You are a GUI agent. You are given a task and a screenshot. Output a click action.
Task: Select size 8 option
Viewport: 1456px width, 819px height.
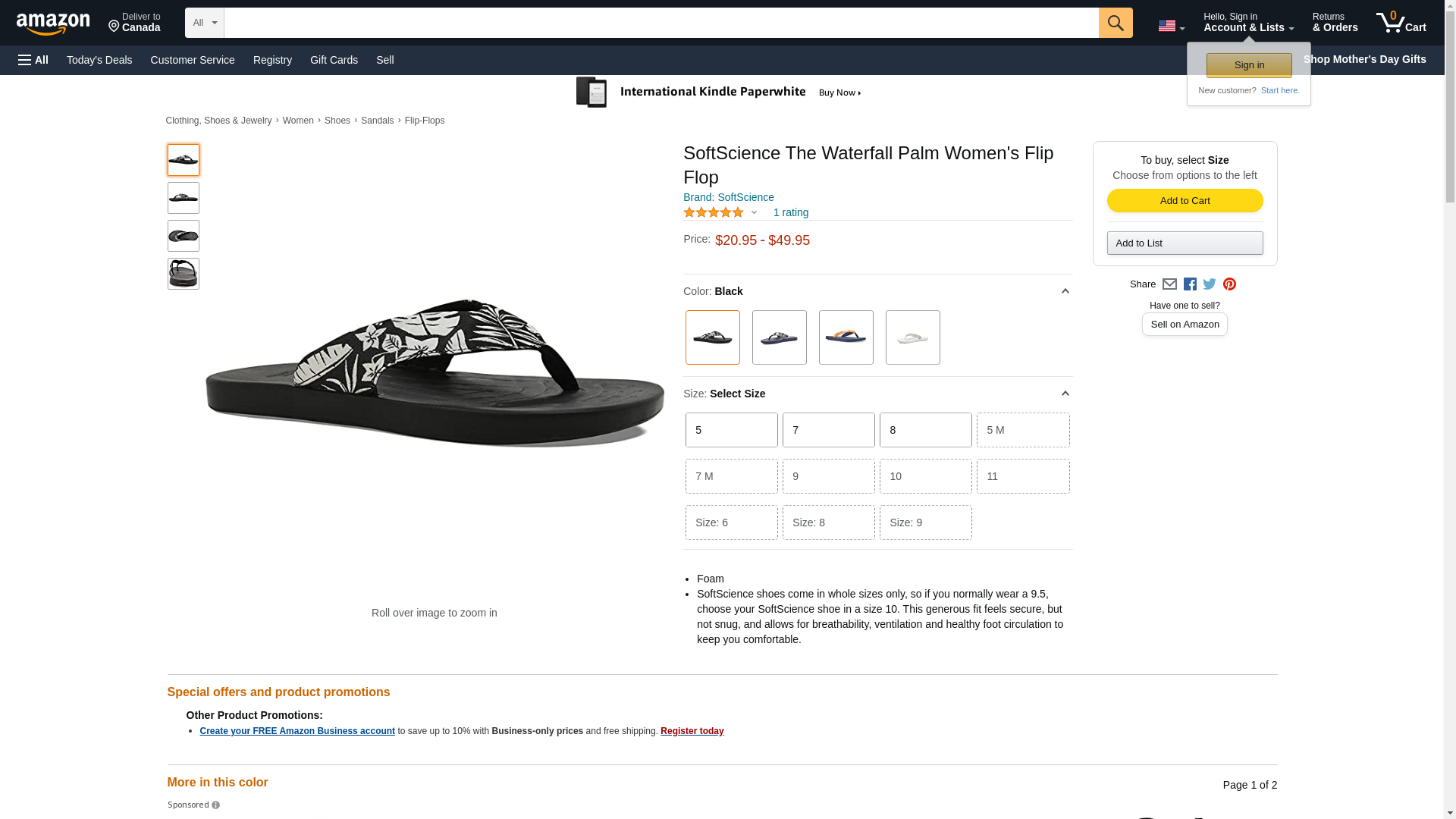pyautogui.click(x=925, y=430)
